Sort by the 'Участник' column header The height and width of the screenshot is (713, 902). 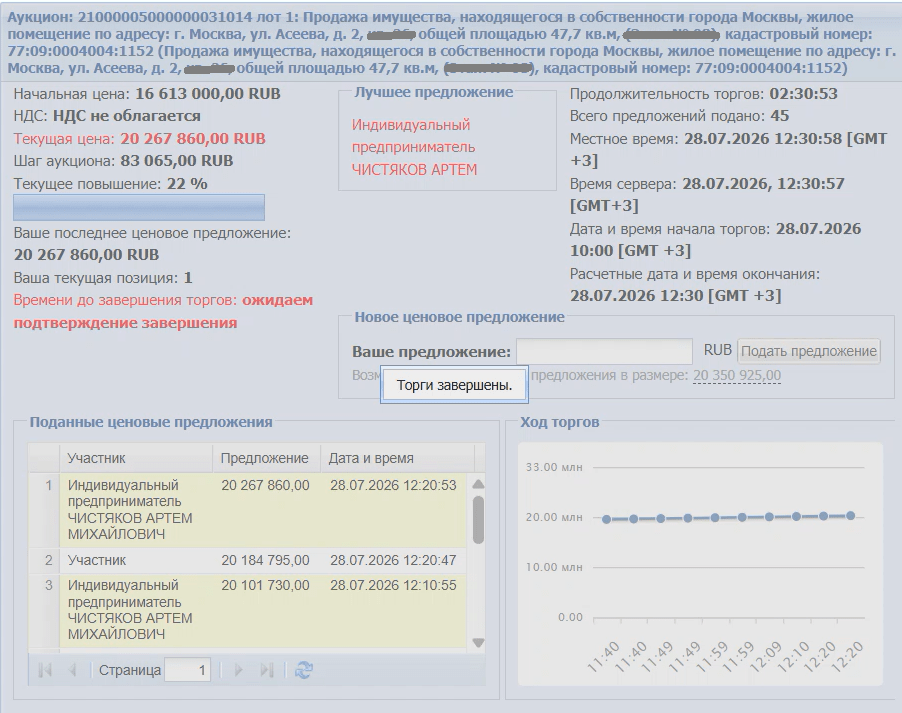136,458
